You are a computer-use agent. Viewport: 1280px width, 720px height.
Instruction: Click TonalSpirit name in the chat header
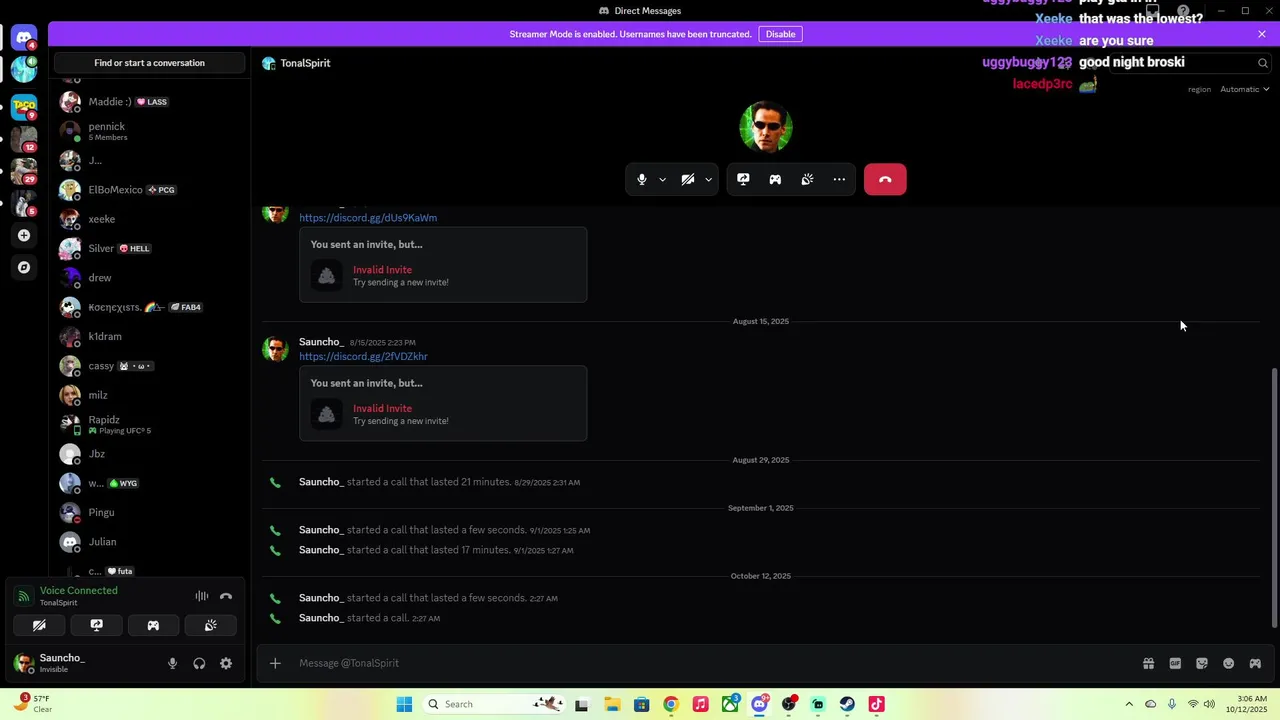pos(305,63)
